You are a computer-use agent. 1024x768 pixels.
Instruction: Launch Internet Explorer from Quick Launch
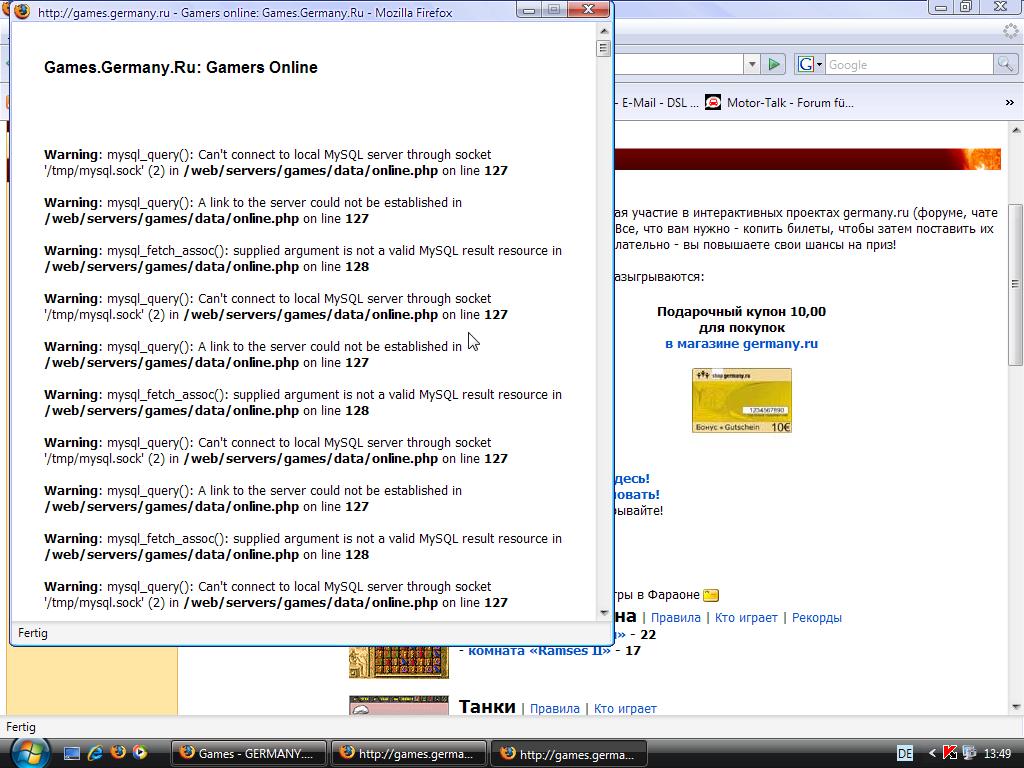(x=96, y=752)
